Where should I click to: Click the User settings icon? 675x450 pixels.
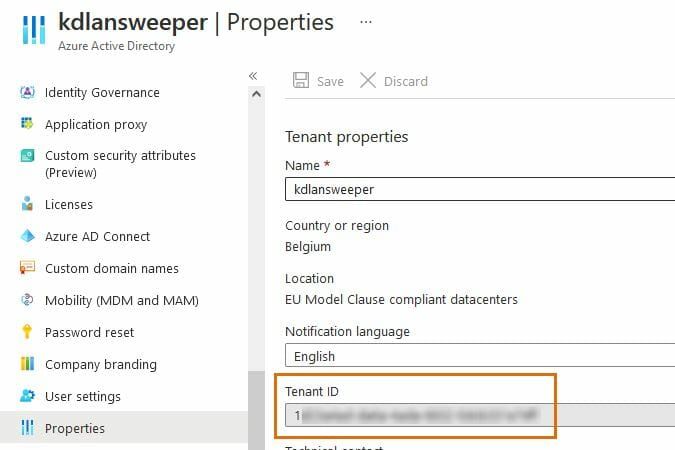click(27, 396)
